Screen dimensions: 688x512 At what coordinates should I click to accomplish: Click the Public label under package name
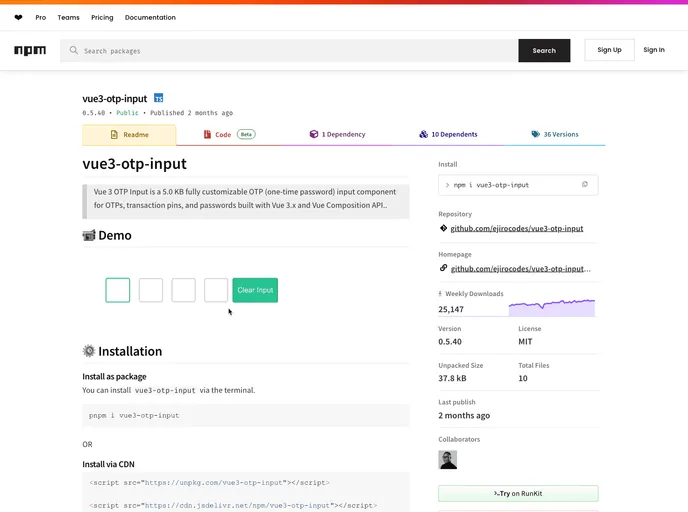tap(127, 113)
